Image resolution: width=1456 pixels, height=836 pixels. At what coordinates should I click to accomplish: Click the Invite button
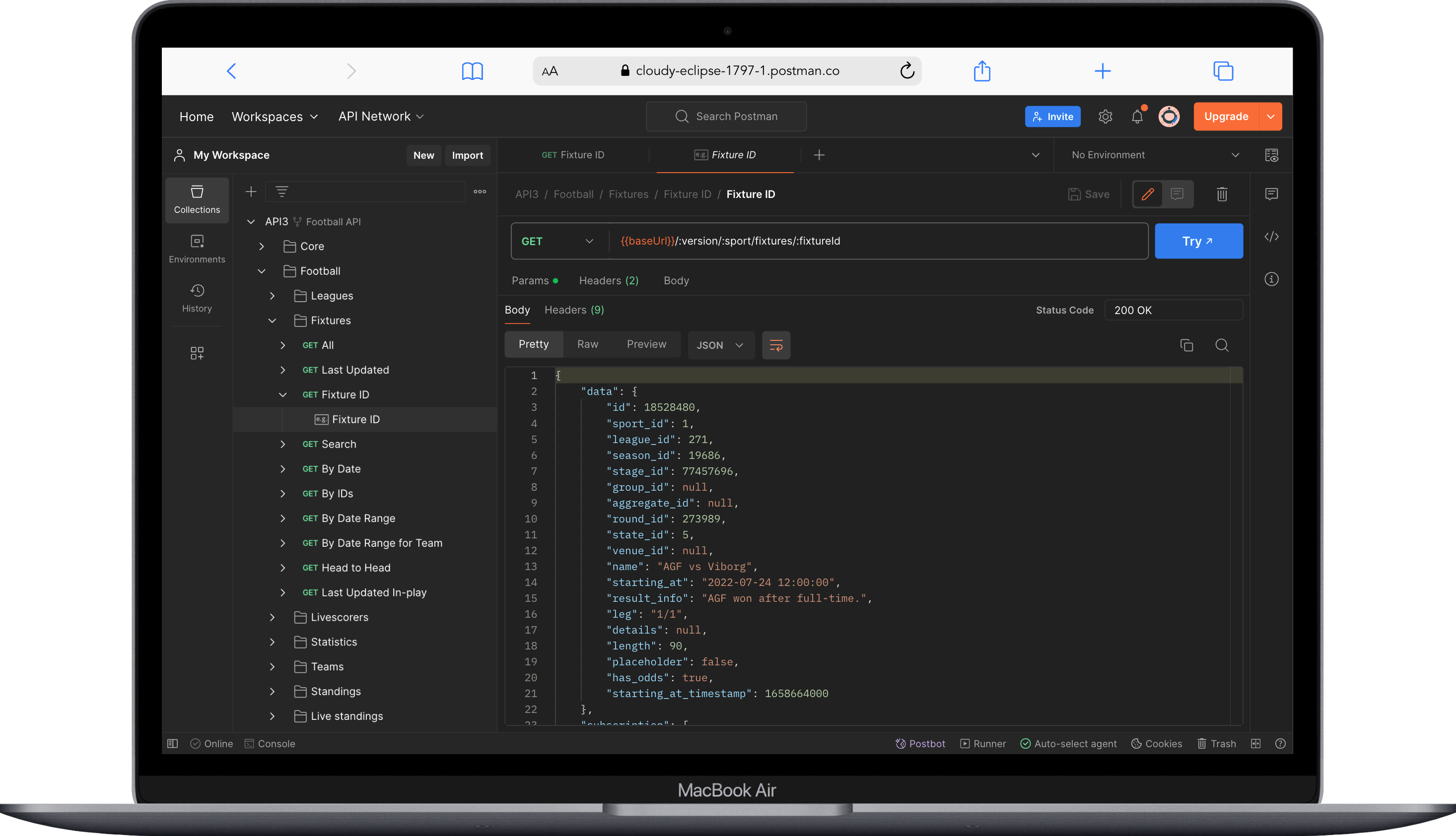coord(1053,117)
